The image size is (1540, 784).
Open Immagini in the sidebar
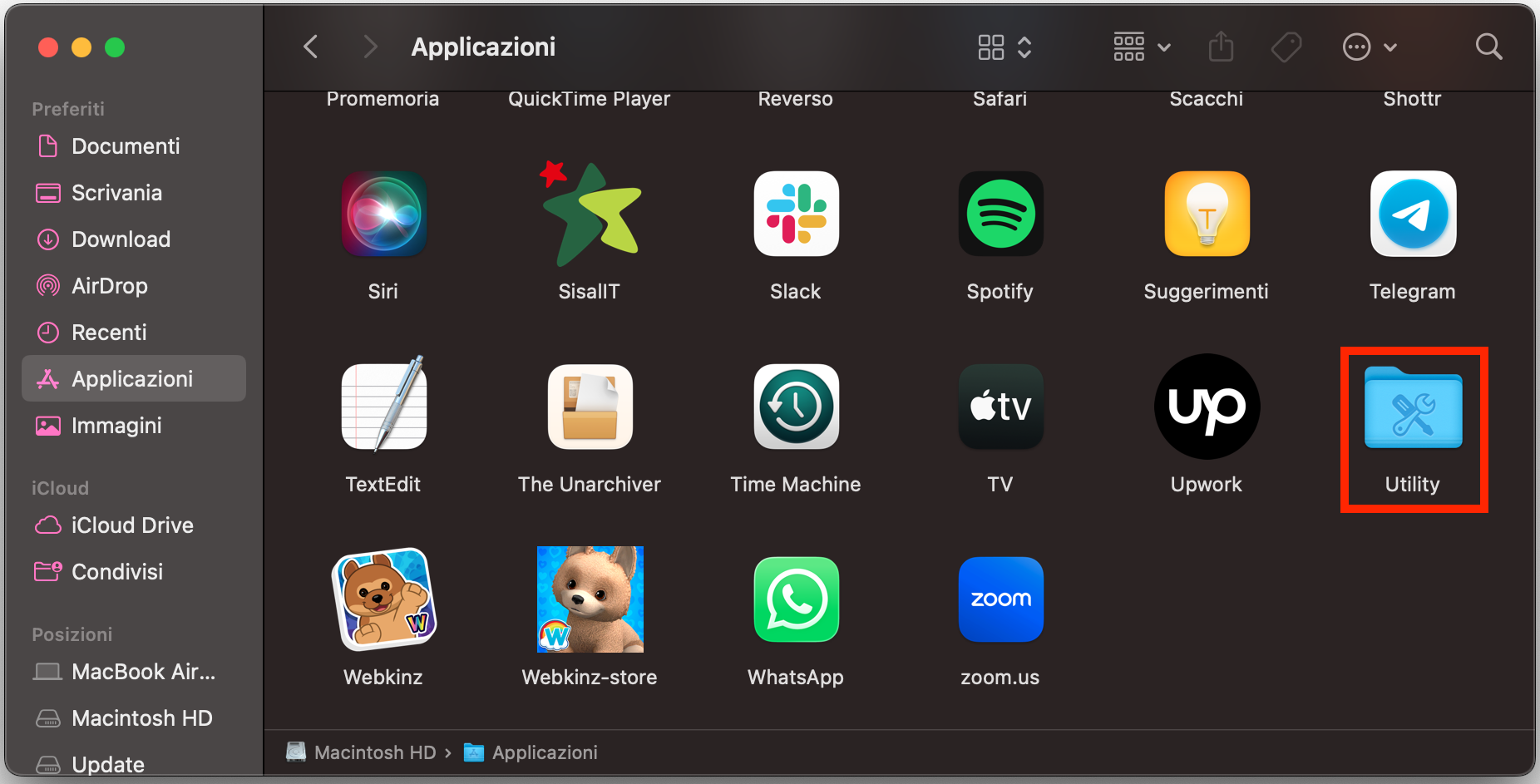[134, 426]
